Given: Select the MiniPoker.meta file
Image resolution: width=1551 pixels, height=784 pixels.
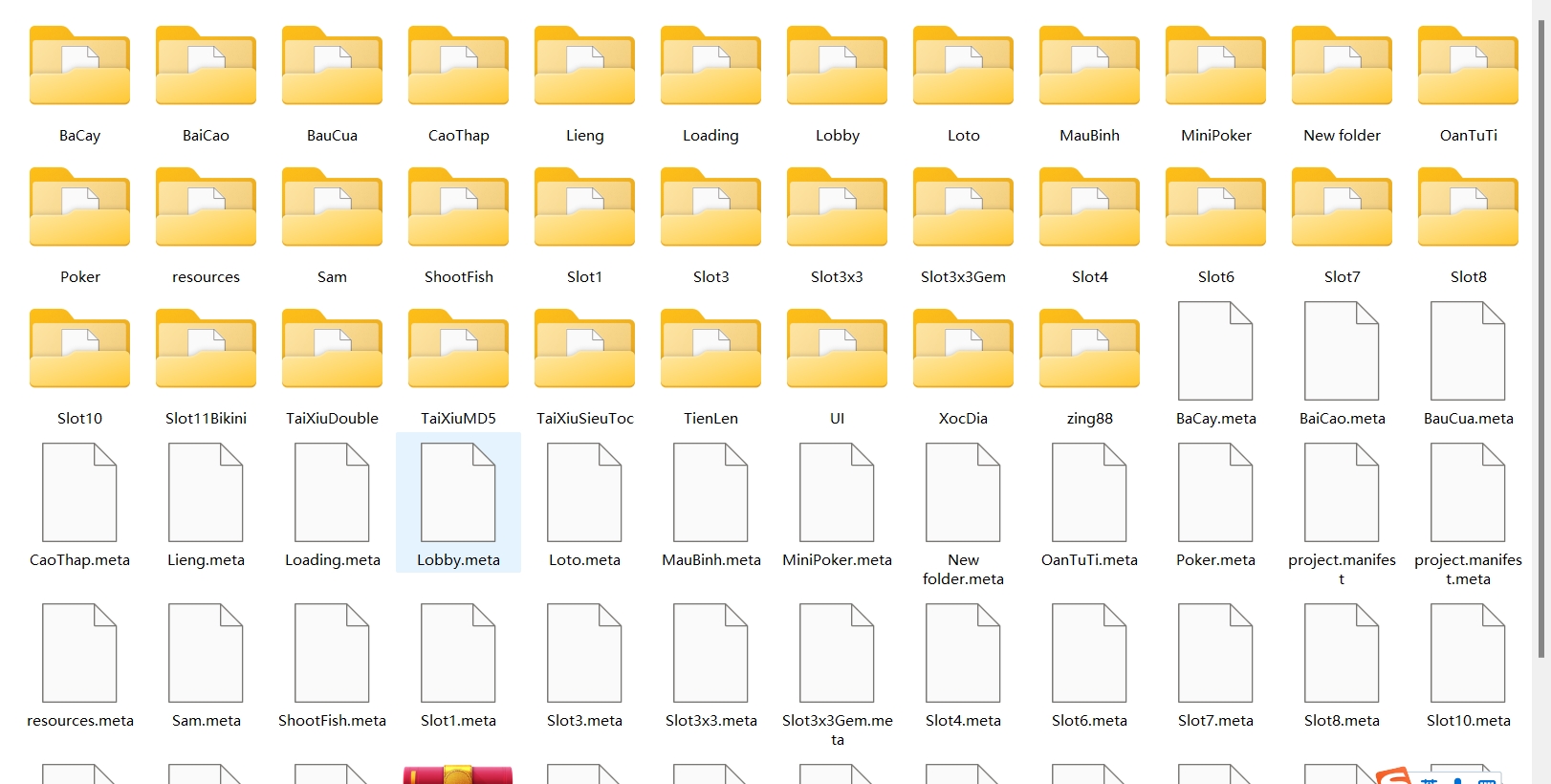Looking at the screenshot, I should [837, 494].
